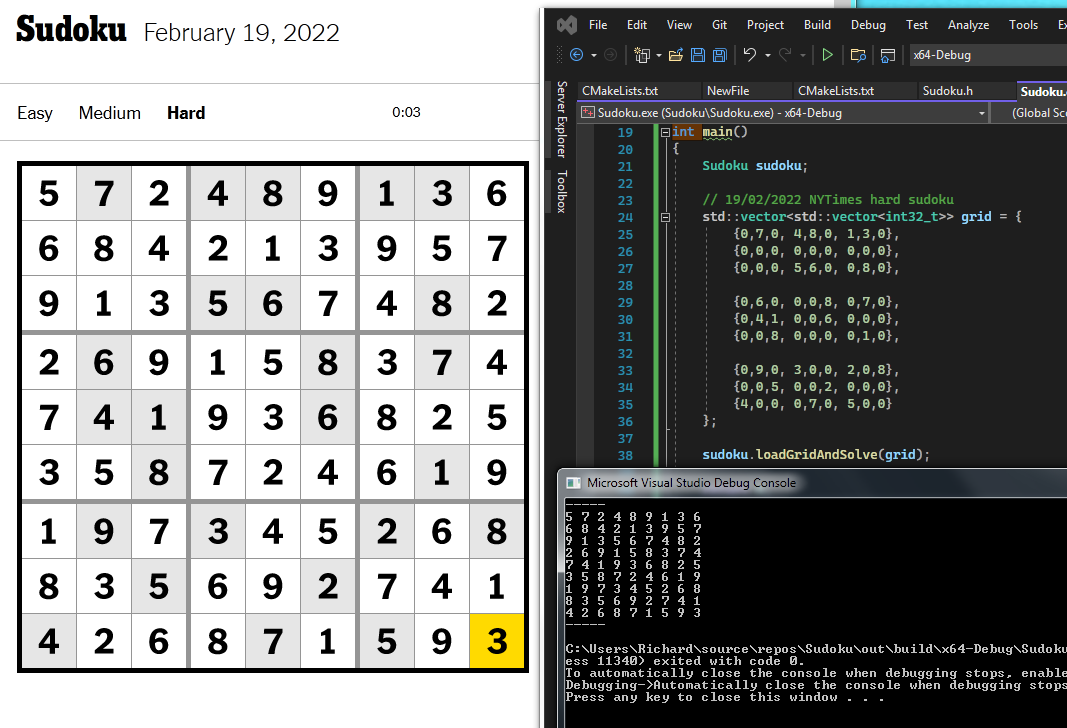Select Medium difficulty in Sudoku
Screen dimensions: 1067x728
[110, 113]
